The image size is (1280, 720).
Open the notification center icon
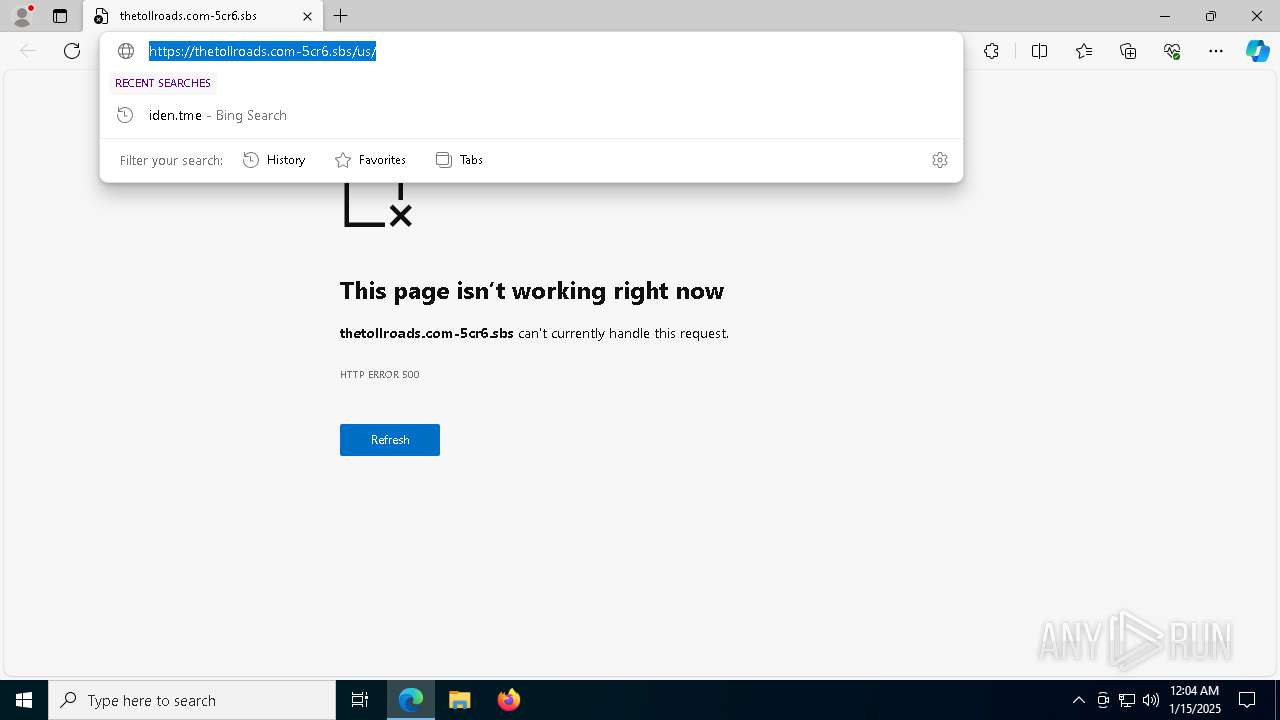coord(1248,700)
